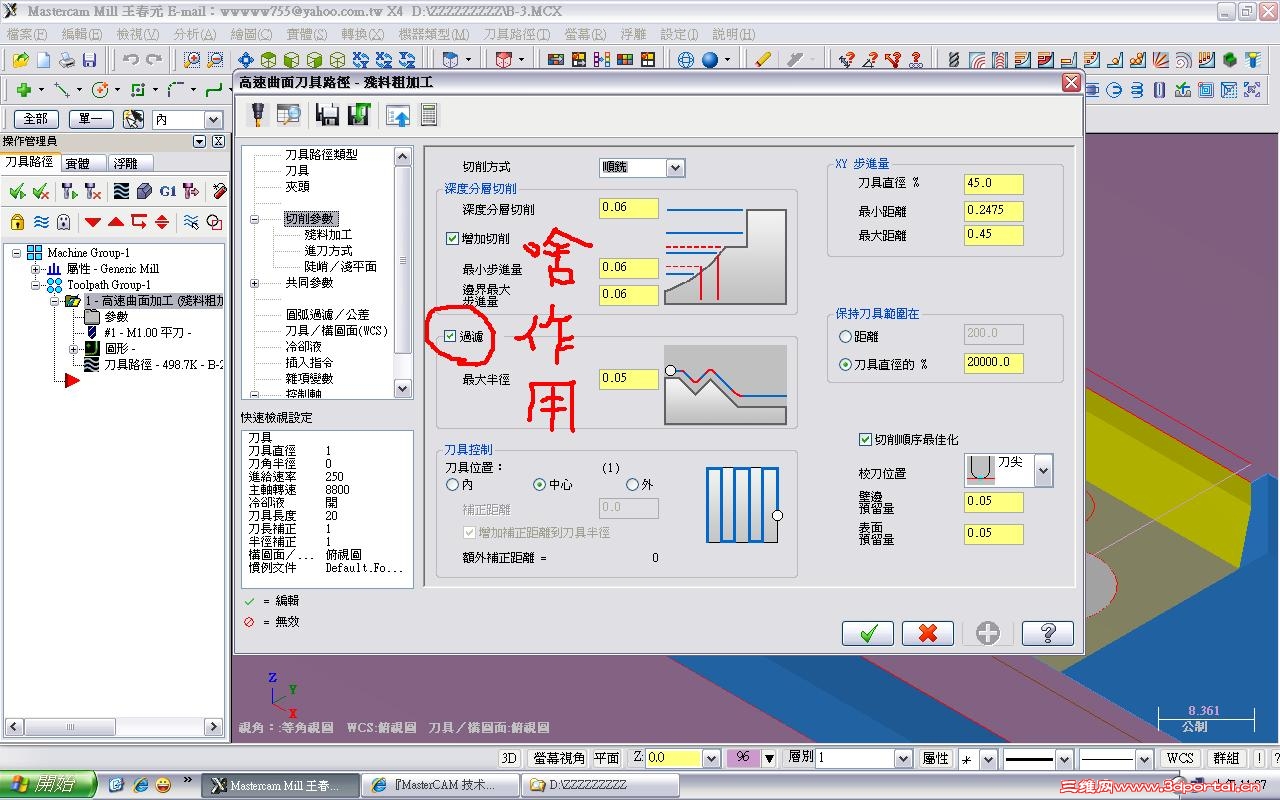Click the G1 post-process icon
The width and height of the screenshot is (1280, 800).
(168, 191)
